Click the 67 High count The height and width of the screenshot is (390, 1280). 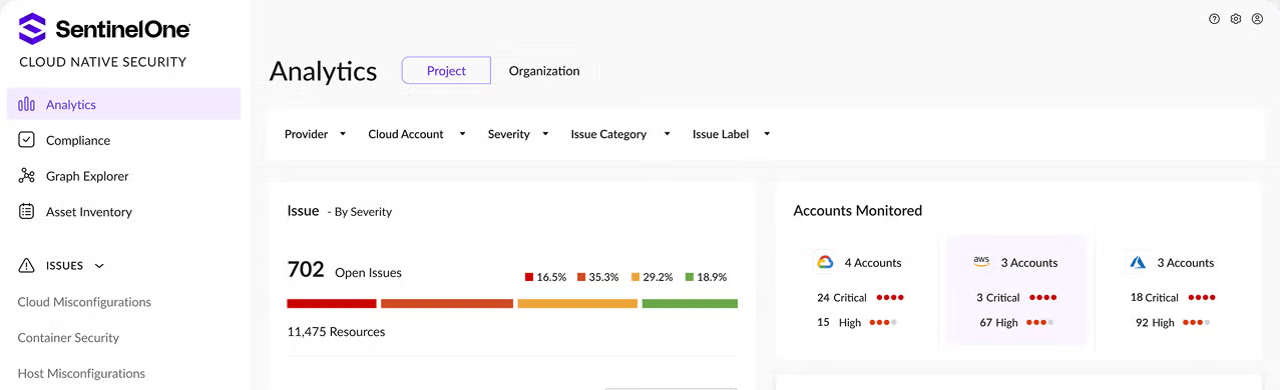pyautogui.click(x=999, y=322)
